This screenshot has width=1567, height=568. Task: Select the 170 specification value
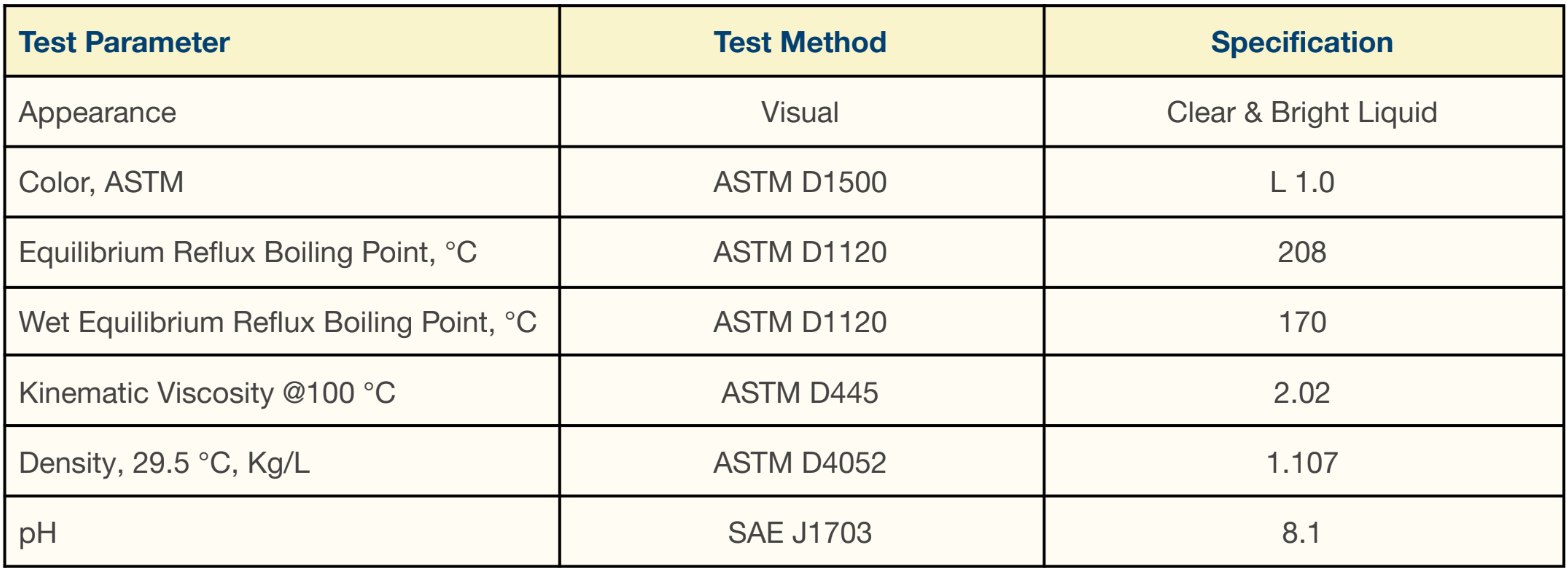click(1302, 322)
